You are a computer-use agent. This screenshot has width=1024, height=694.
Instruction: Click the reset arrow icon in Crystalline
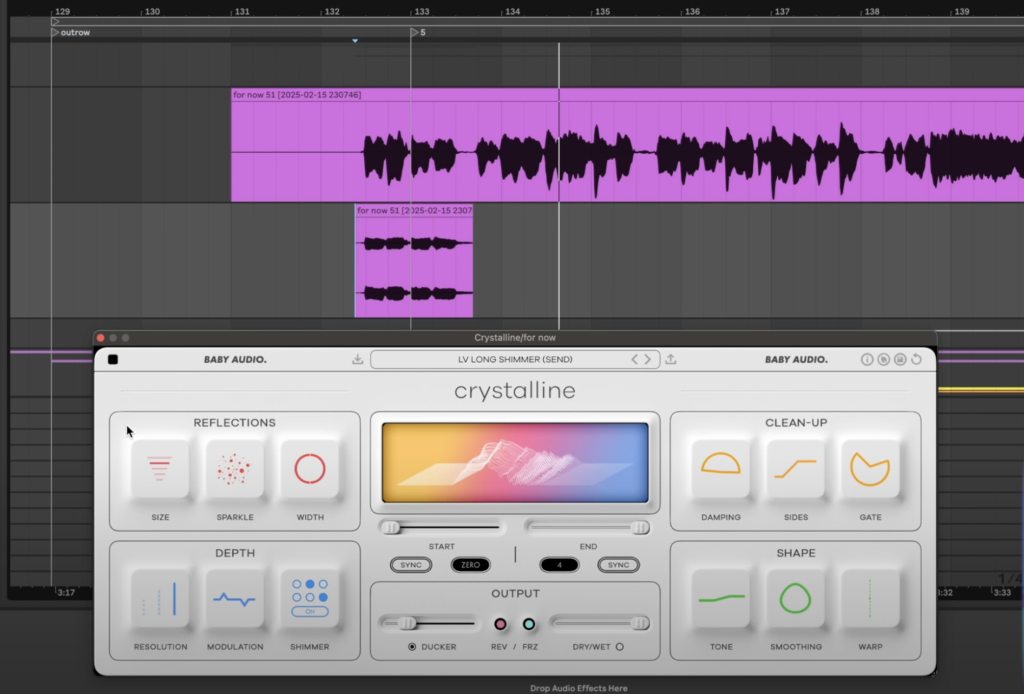(916, 360)
